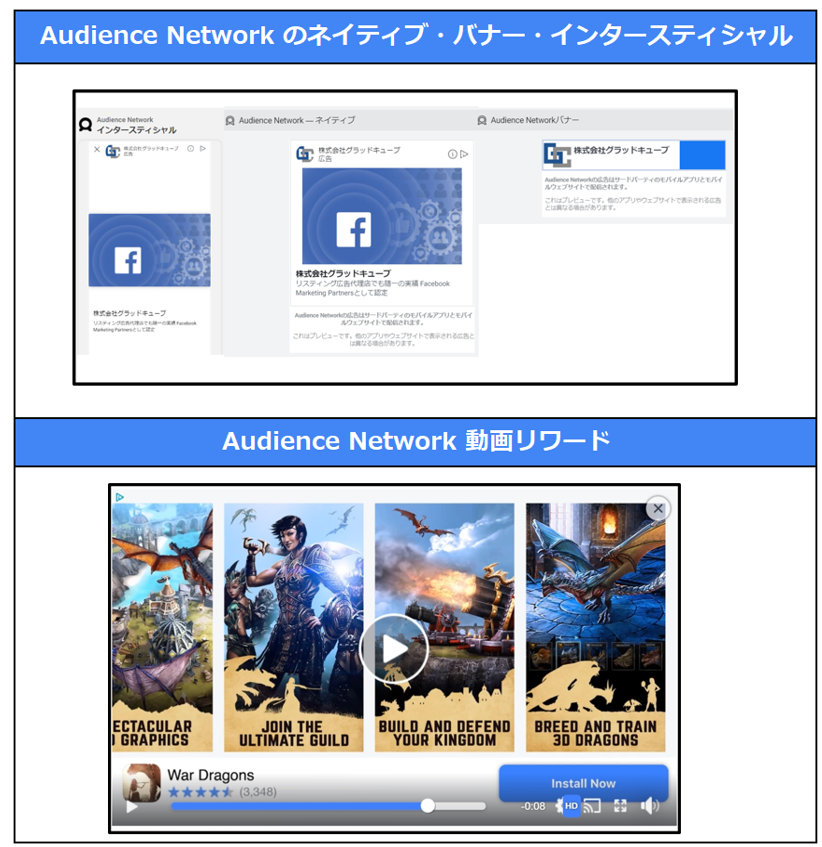Click the Spectacular Graphics panel

163,627
